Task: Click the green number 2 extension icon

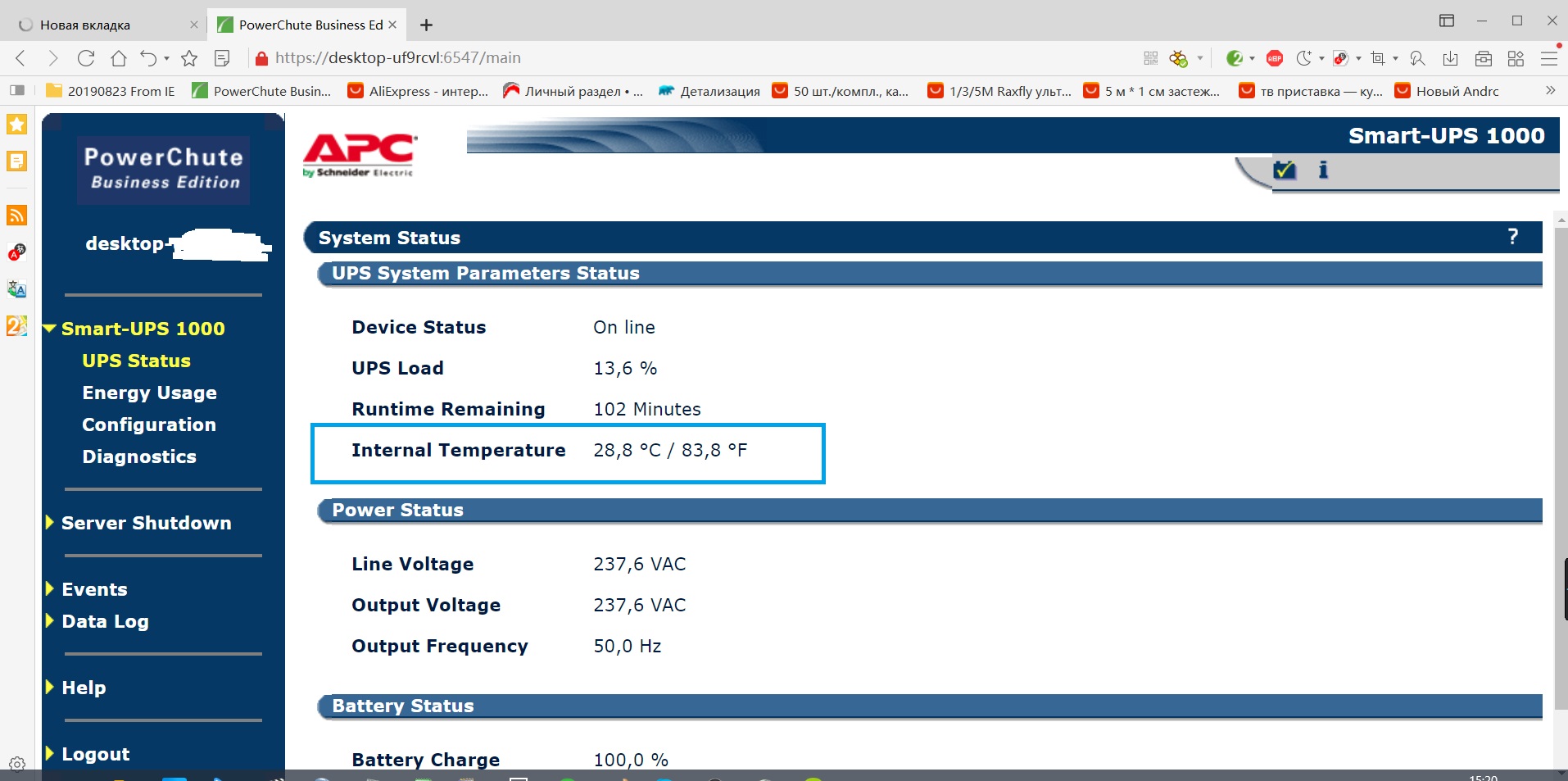Action: pyautogui.click(x=1235, y=58)
